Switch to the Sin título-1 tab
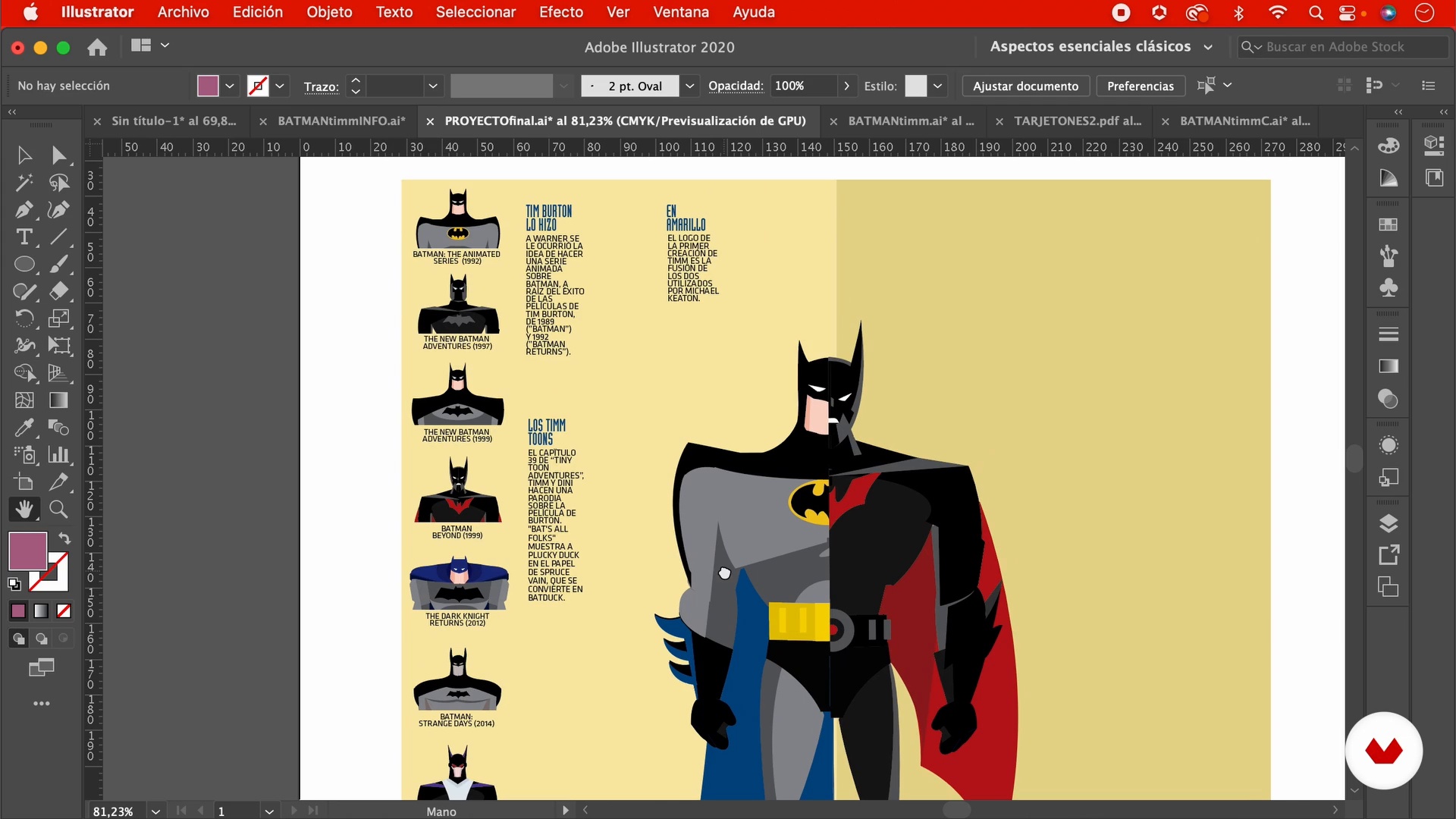The width and height of the screenshot is (1456, 819). [x=174, y=121]
